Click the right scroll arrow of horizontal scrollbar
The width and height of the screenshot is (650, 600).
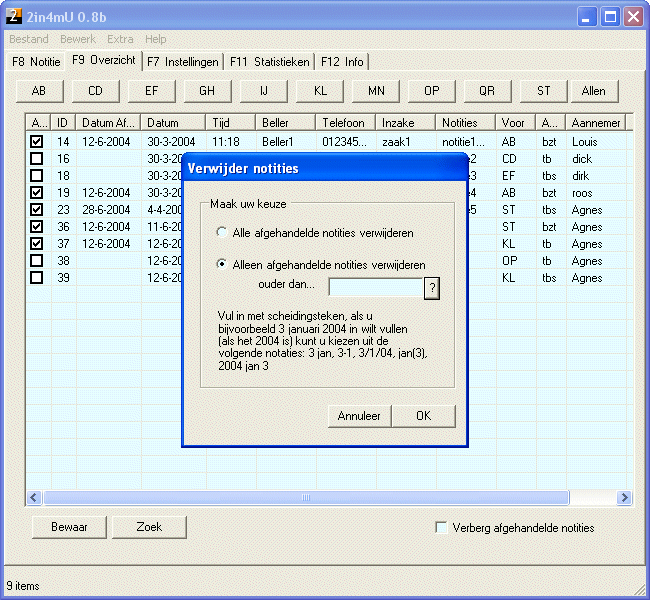pos(623,497)
